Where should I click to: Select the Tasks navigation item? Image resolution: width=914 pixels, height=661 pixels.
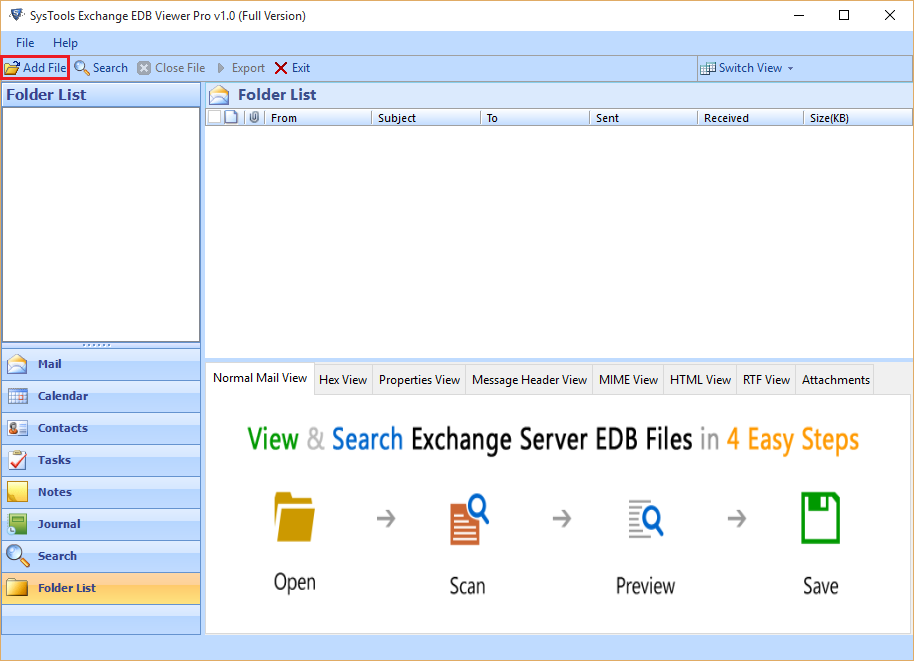pyautogui.click(x=101, y=460)
